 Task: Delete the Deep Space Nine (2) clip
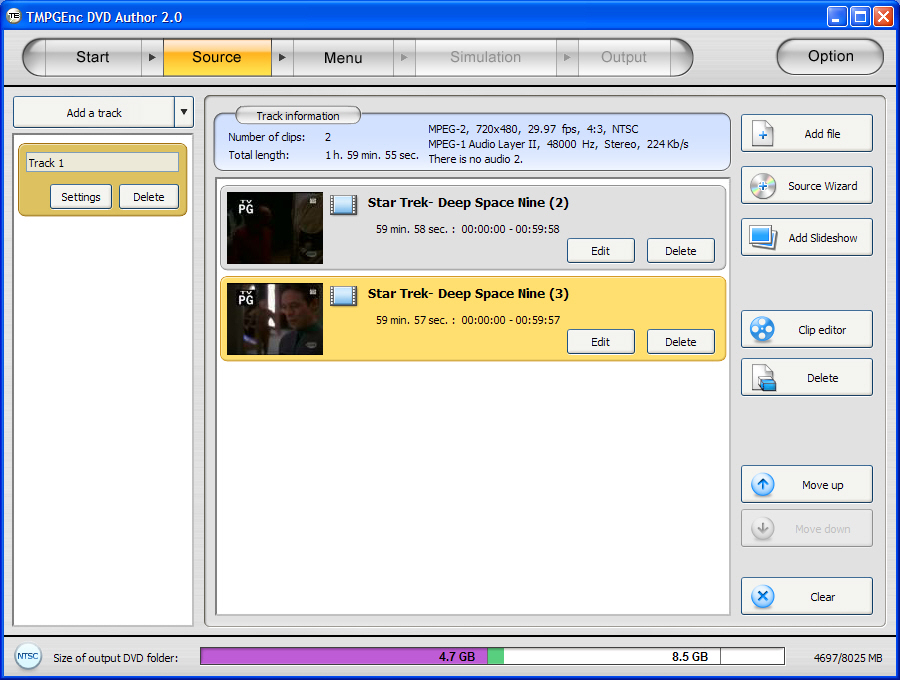pos(681,251)
